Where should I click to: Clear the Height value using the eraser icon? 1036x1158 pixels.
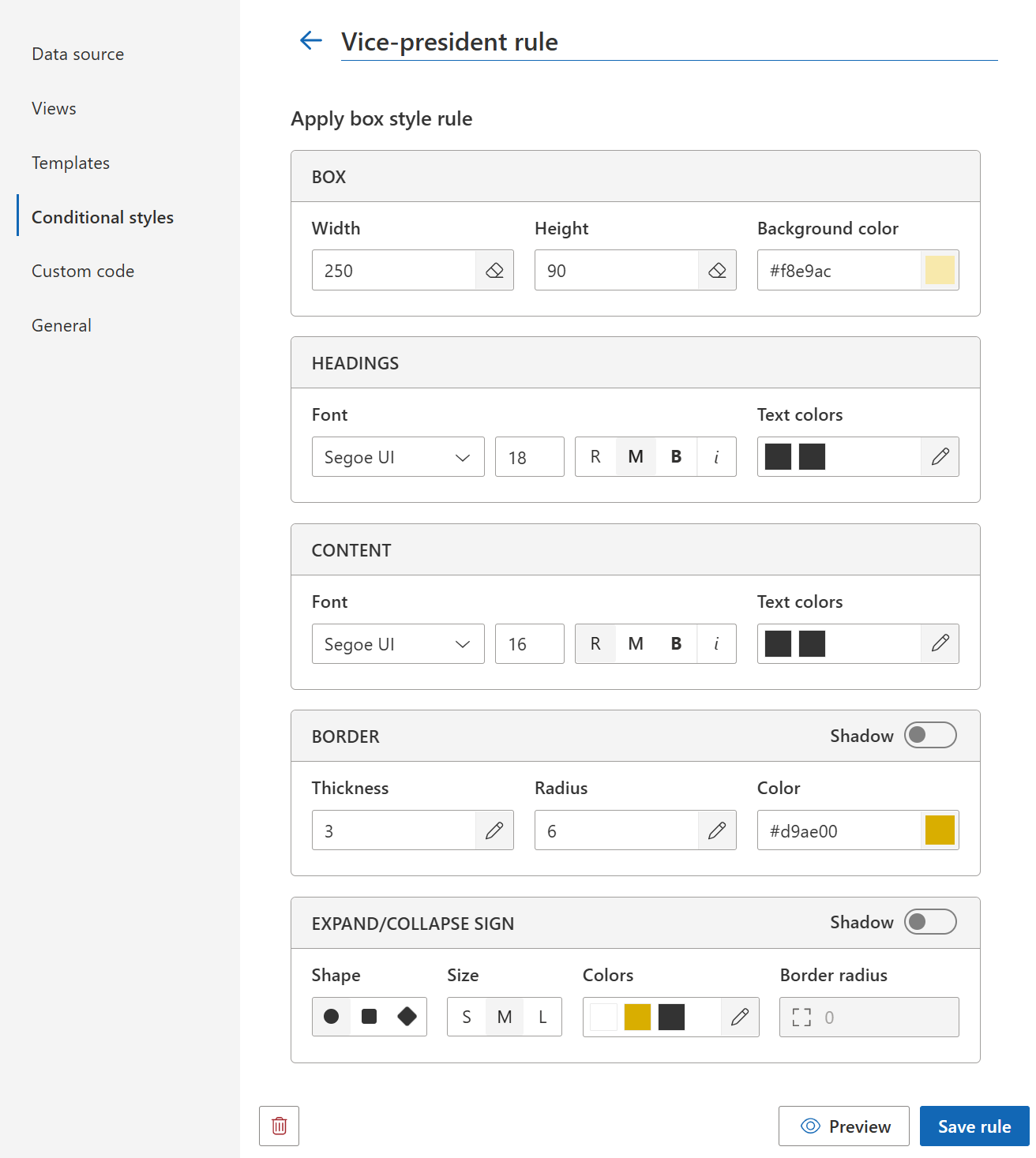click(x=717, y=270)
